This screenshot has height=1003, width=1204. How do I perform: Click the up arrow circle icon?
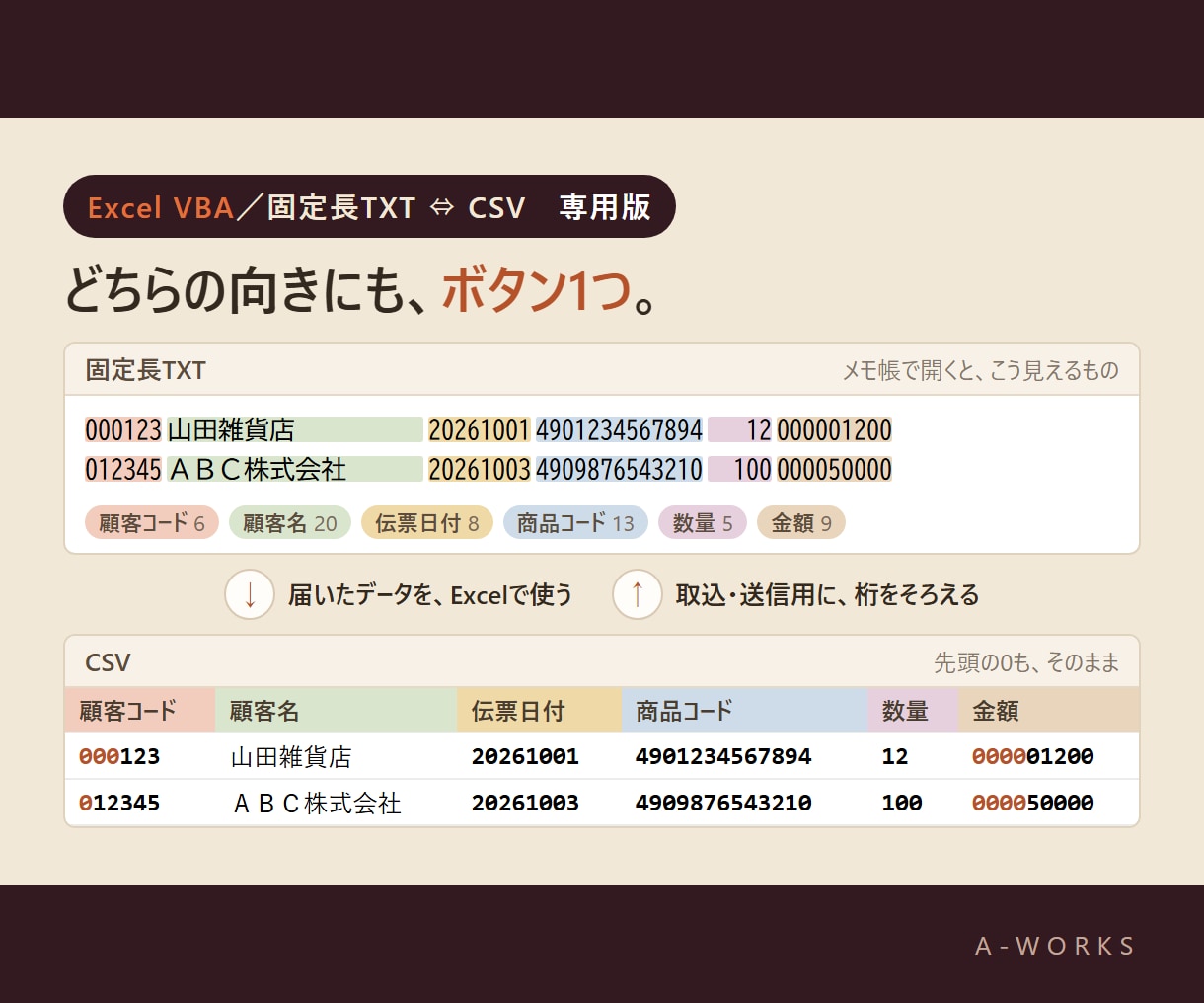coord(638,595)
